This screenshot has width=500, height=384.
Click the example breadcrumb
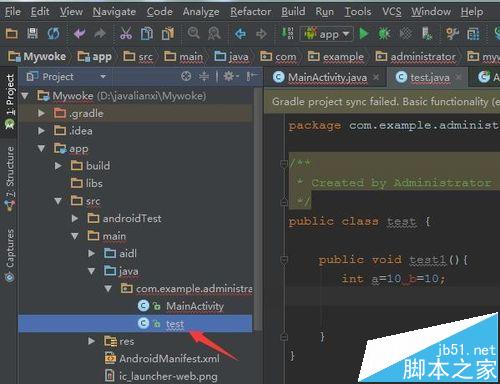[x=336, y=56]
